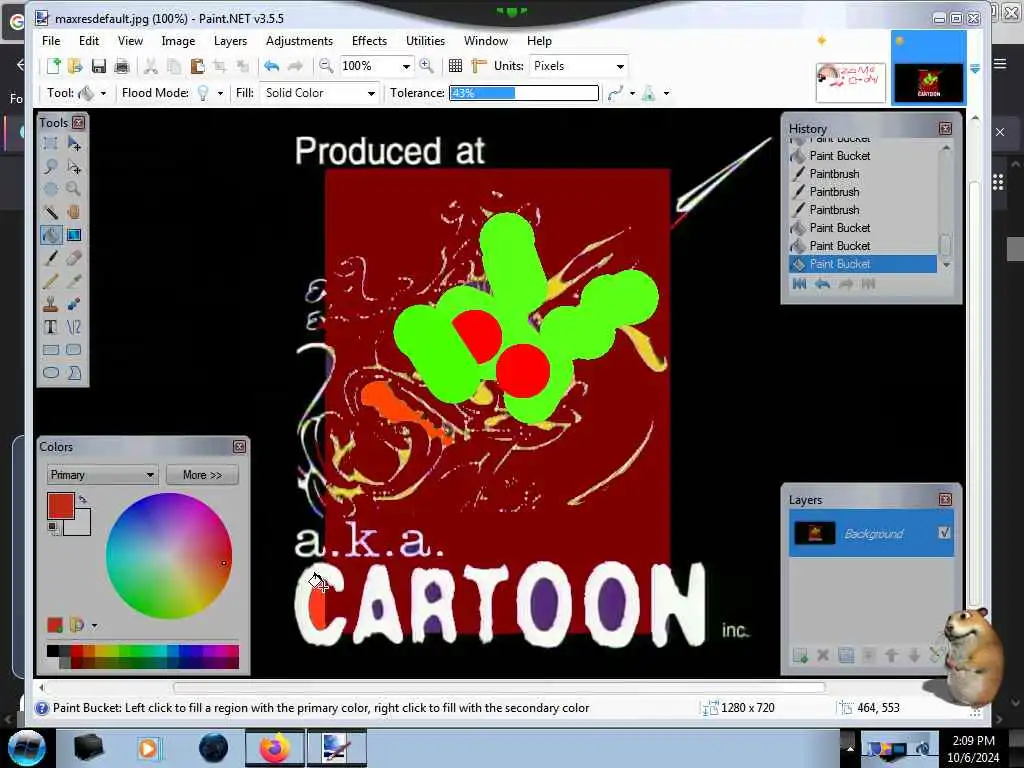Open the zoom level 100% dropdown
The width and height of the screenshot is (1024, 768).
click(406, 66)
